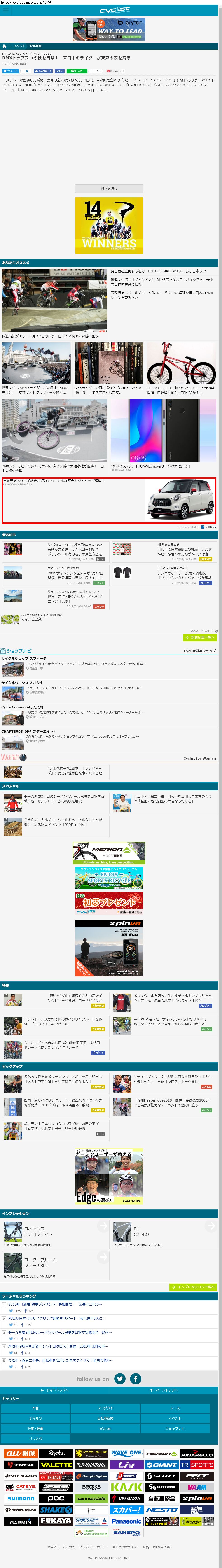
Task: Open the 初夢プレゼント banner
Action: pos(109,903)
